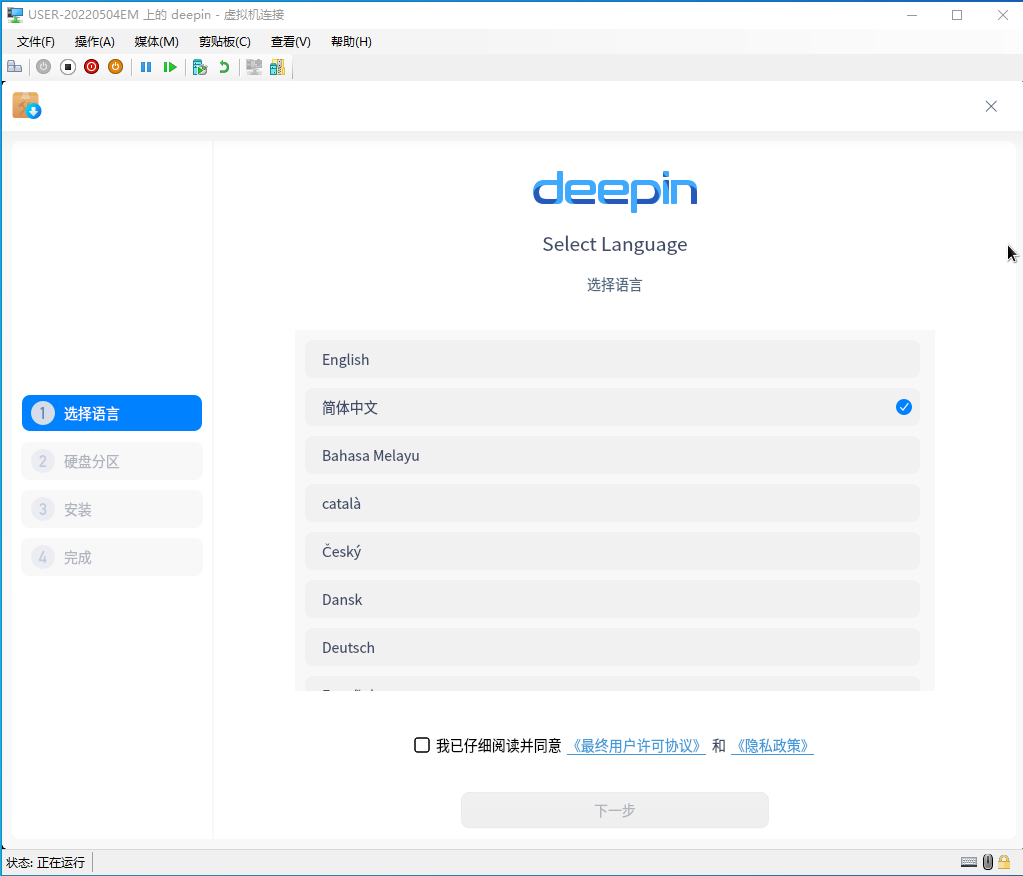
Task: Open the 查看(V) menu
Action: click(290, 42)
